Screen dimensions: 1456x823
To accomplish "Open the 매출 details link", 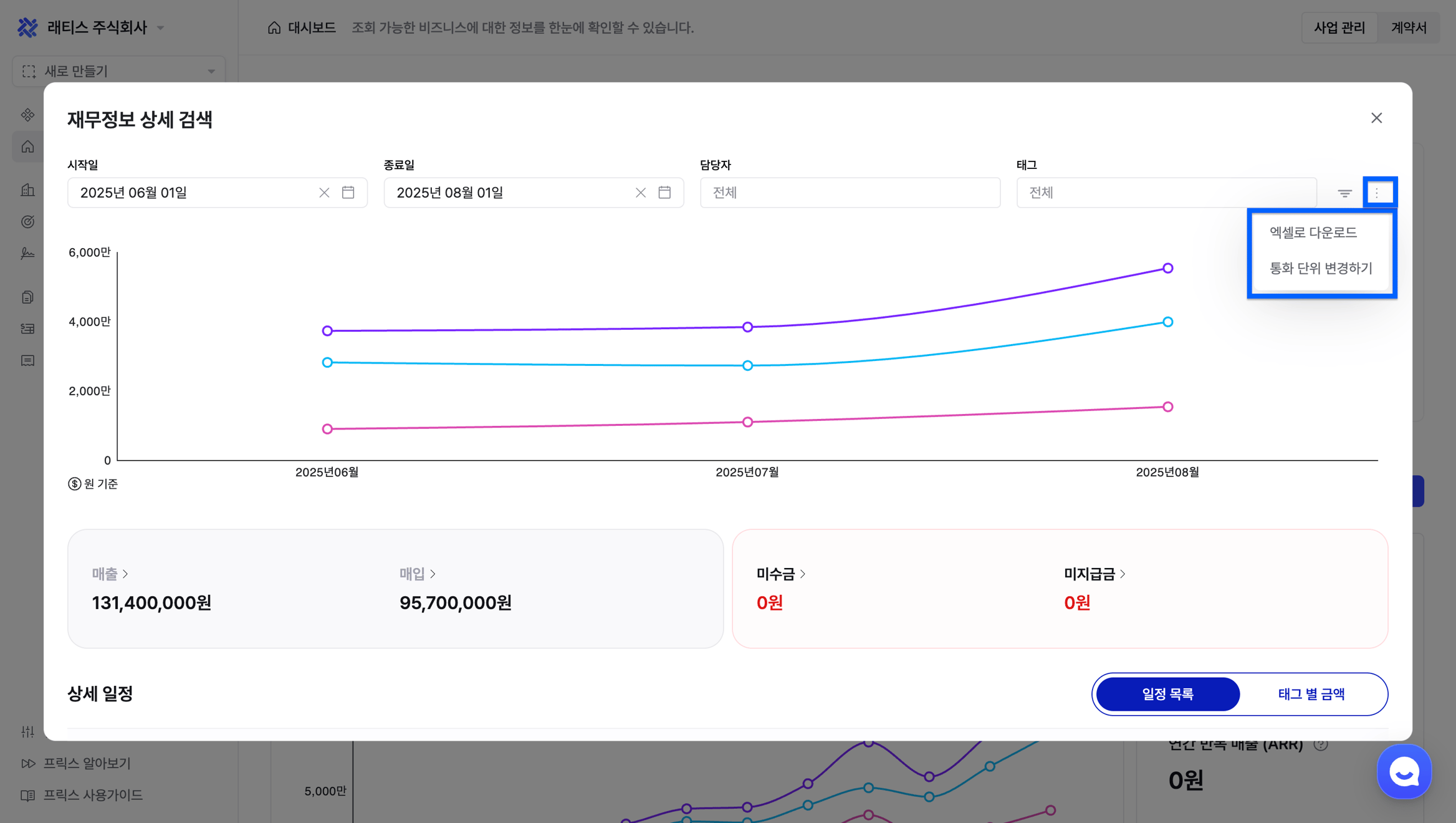I will (110, 574).
